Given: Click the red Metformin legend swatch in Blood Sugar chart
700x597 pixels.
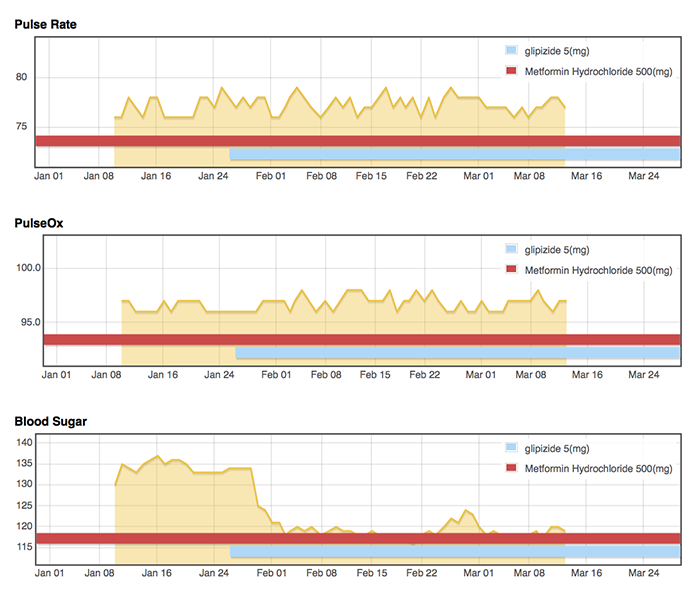Looking at the screenshot, I should point(512,468).
